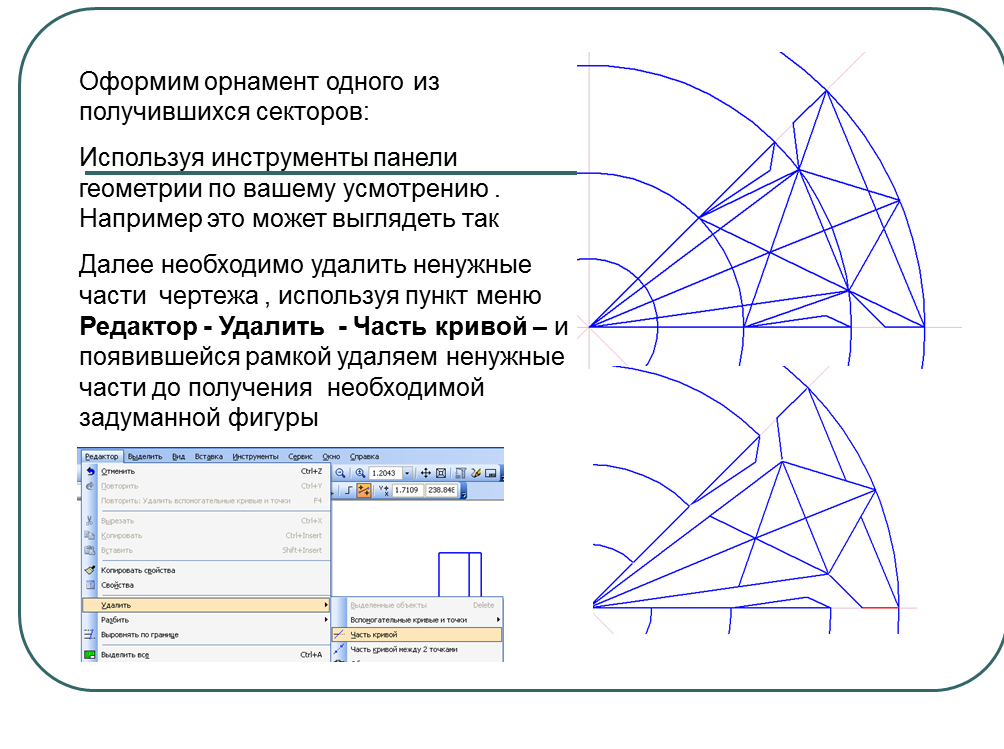Click the blue rectangle in the drawing area
The width and height of the screenshot is (1004, 749).
[460, 574]
